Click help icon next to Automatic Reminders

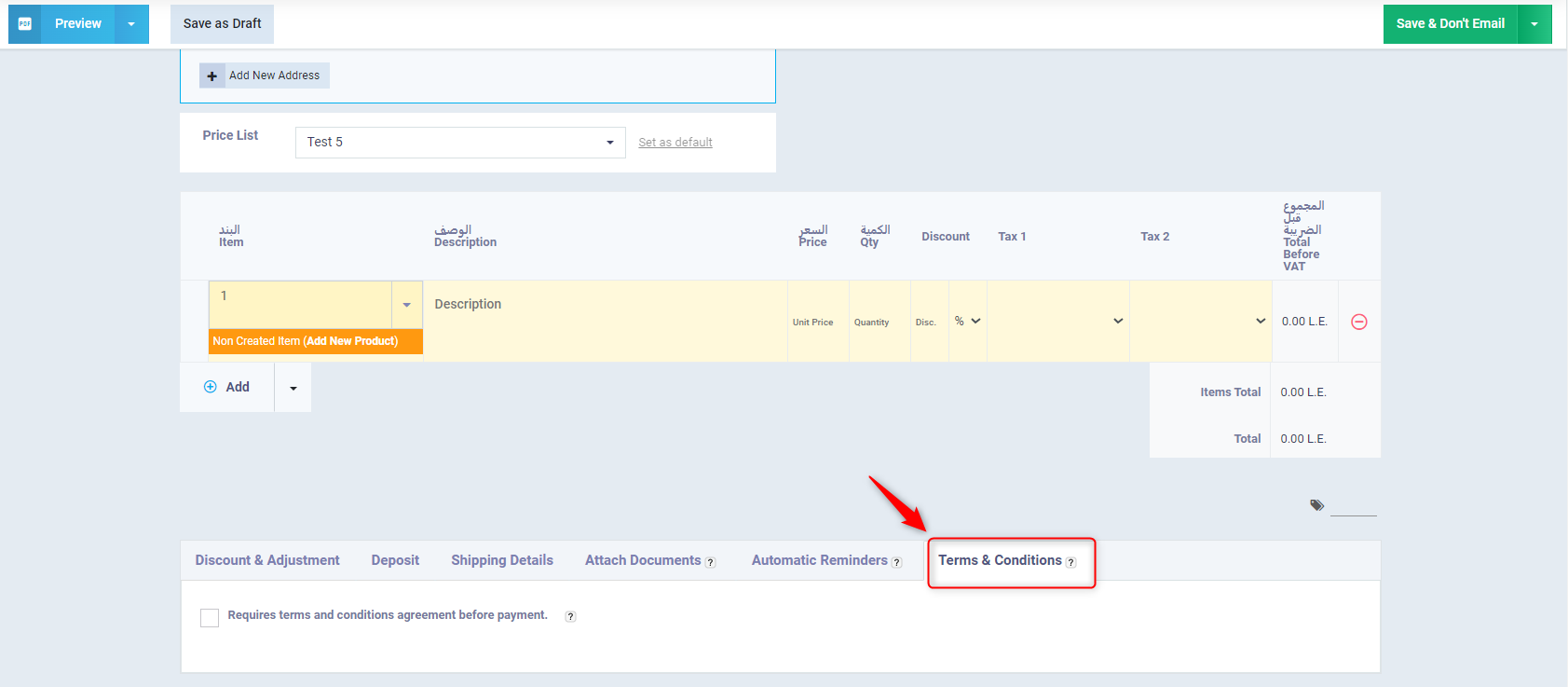(896, 562)
